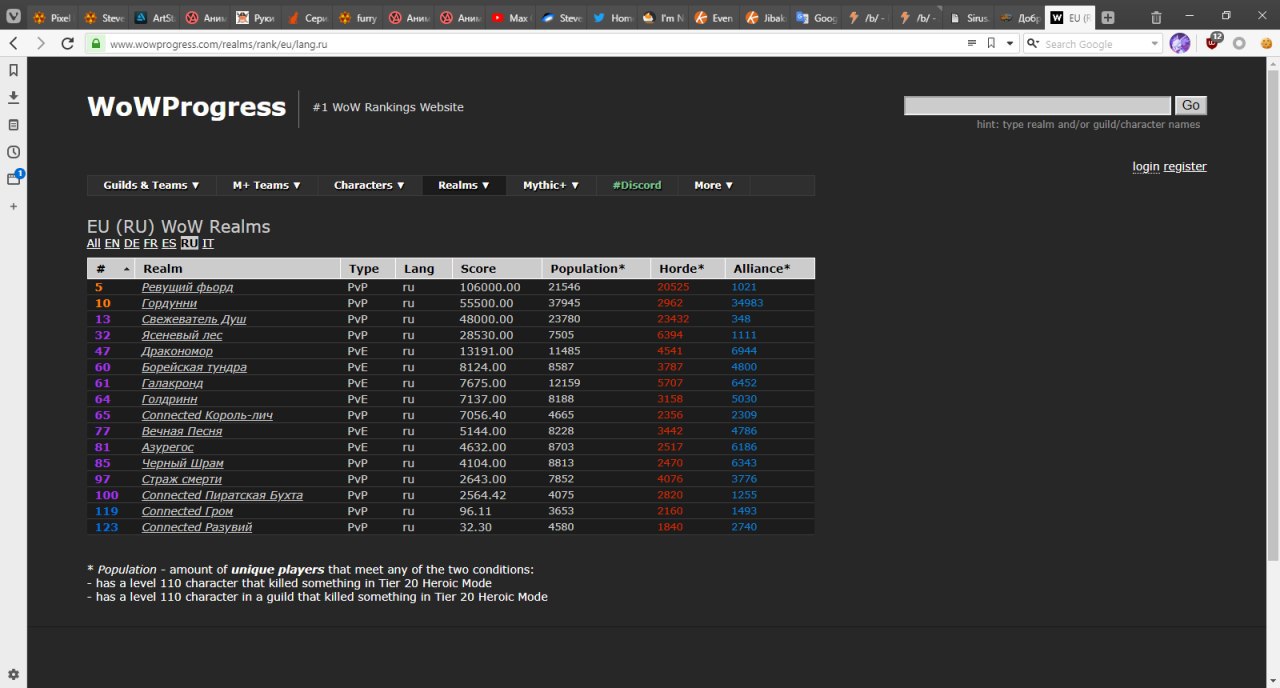The image size is (1280, 688).
Task: Open the Window panel icon with badge
Action: (x=13, y=179)
